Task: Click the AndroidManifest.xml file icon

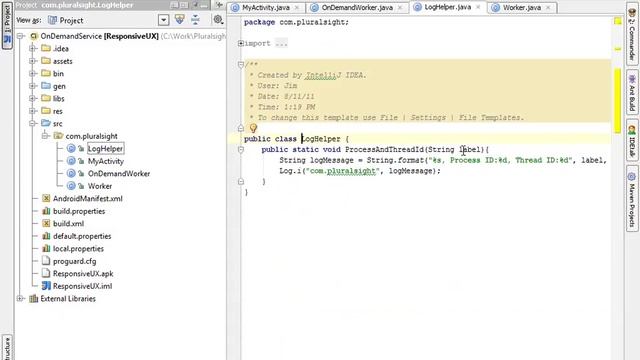Action: click(x=46, y=198)
